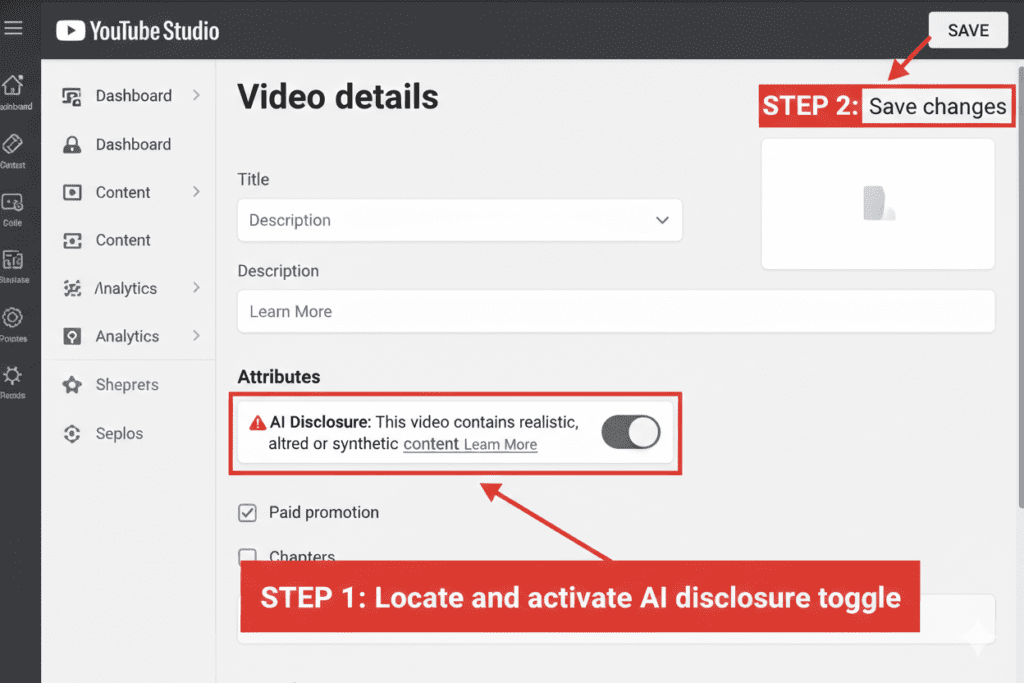Expand the chevron beside the second Analytics
Screen dimensions: 1024x683
coord(197,336)
